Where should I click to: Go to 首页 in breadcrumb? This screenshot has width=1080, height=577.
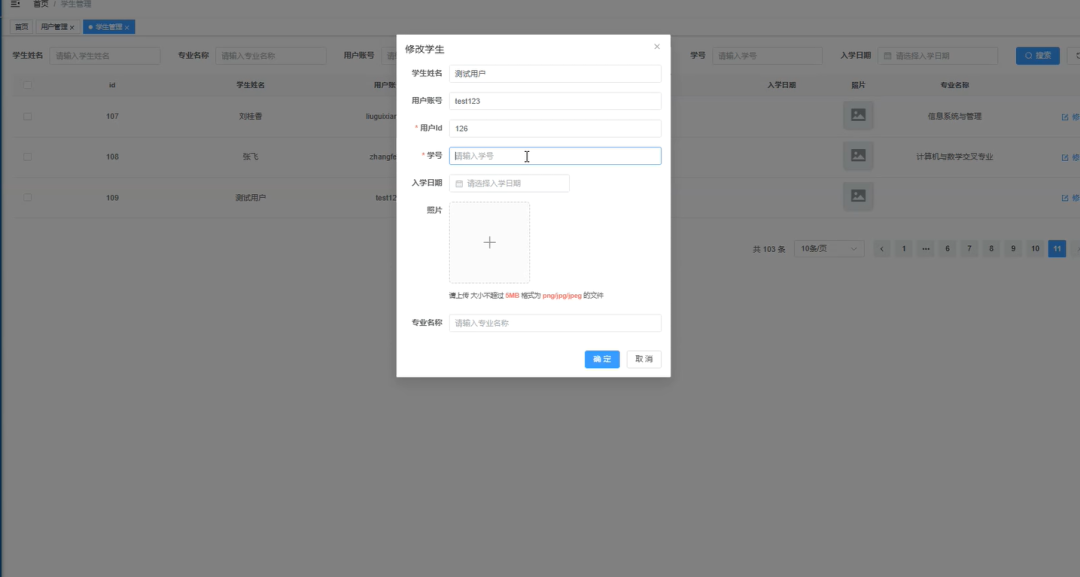point(41,4)
